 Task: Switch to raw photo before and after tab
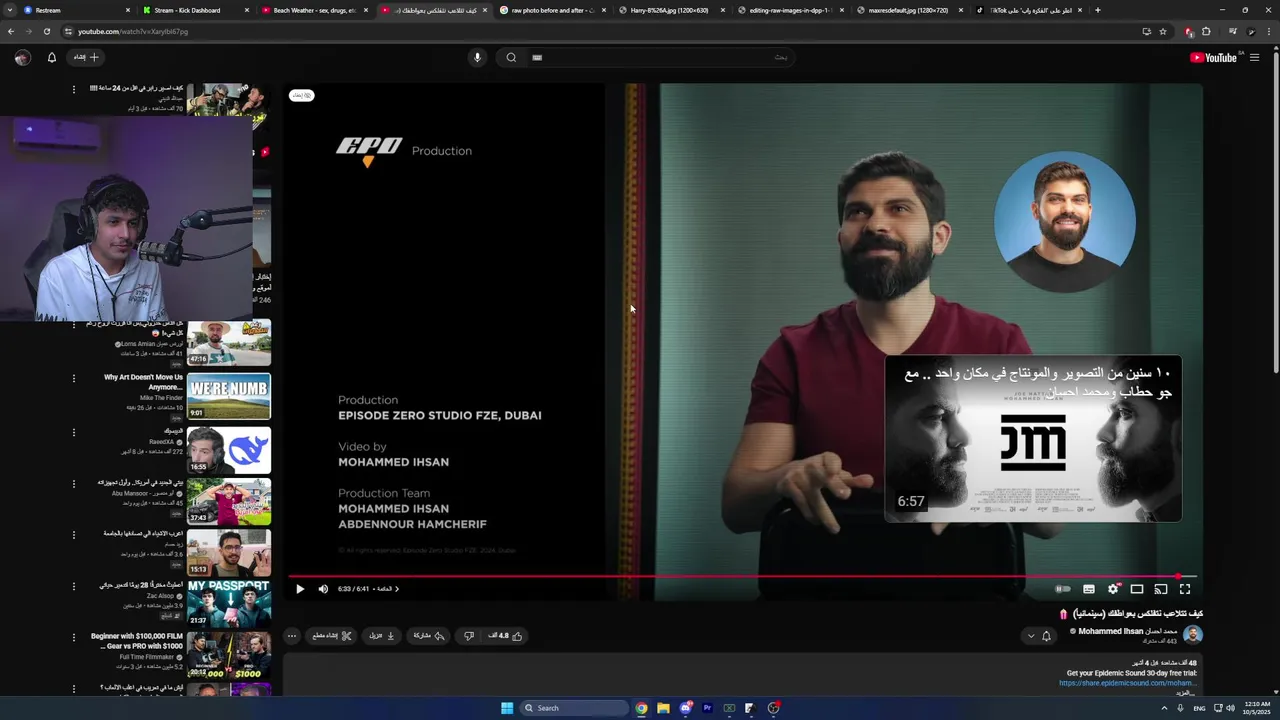553,10
